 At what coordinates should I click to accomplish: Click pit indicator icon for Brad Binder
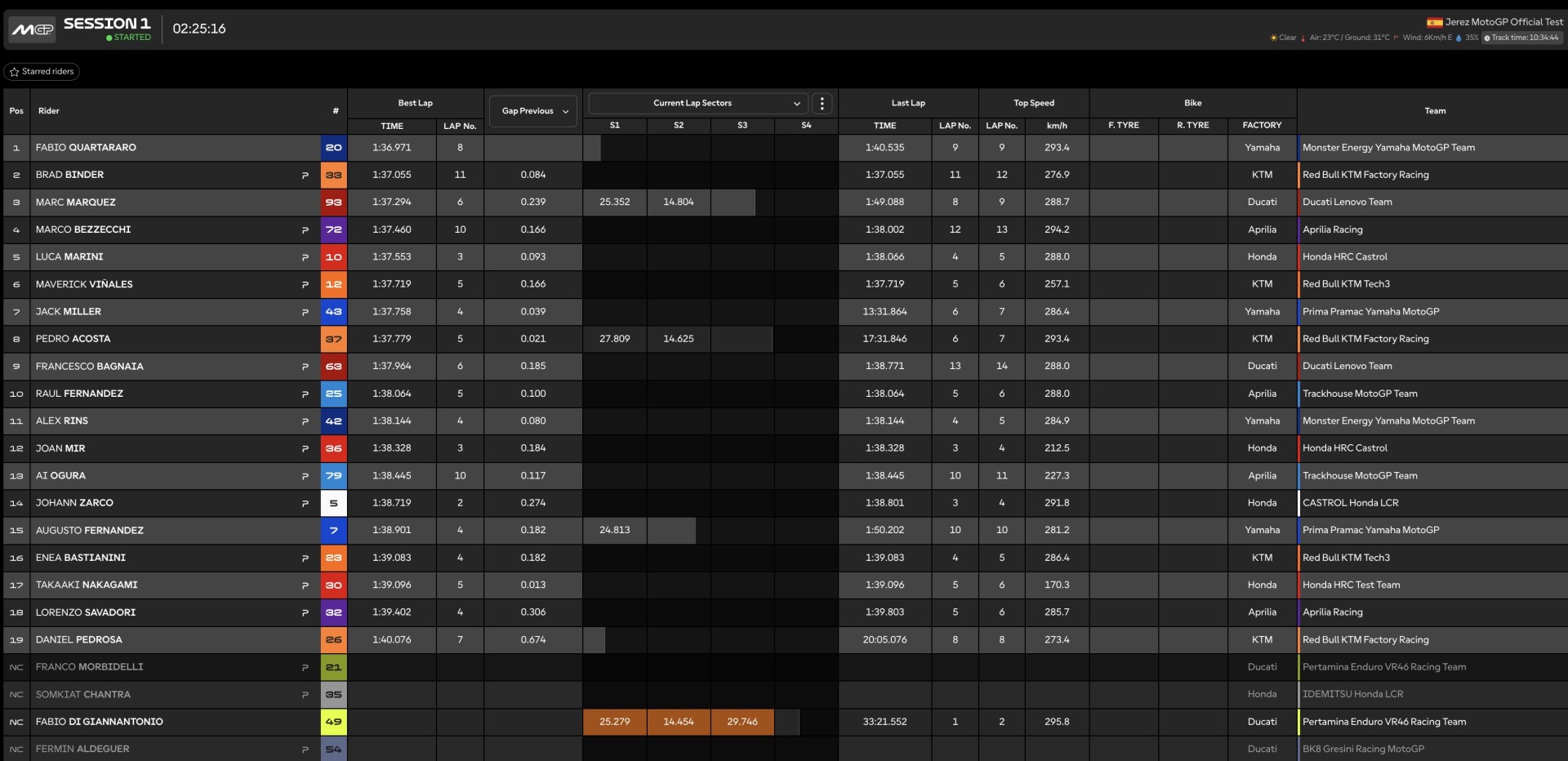(305, 176)
